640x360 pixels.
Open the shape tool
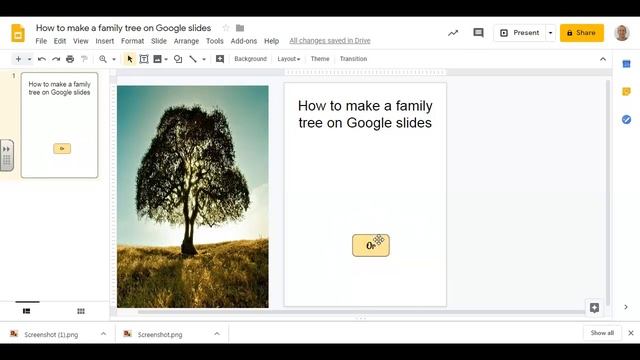click(x=178, y=59)
